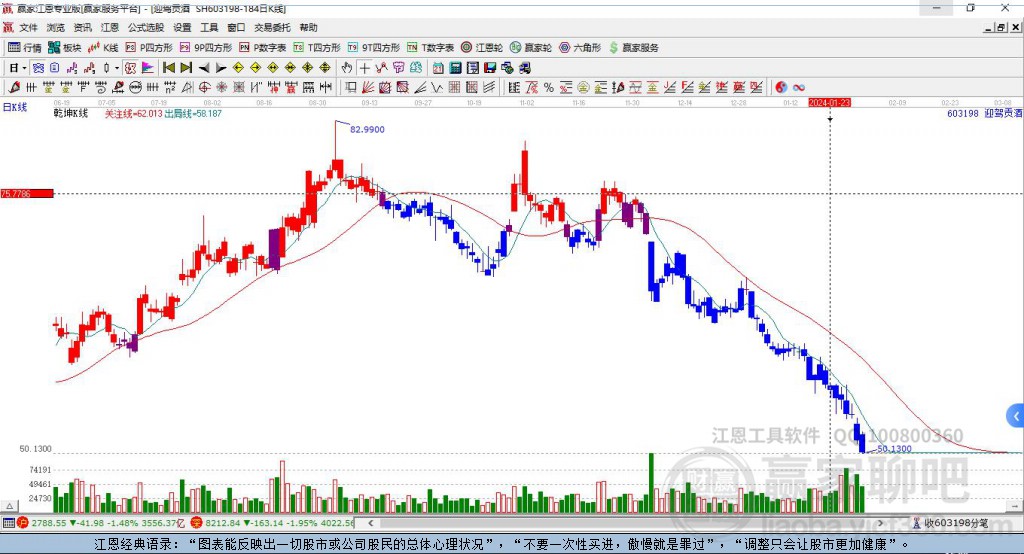The height and width of the screenshot is (554, 1024).
Task: Open the calculator icon
Action: click(x=455, y=68)
